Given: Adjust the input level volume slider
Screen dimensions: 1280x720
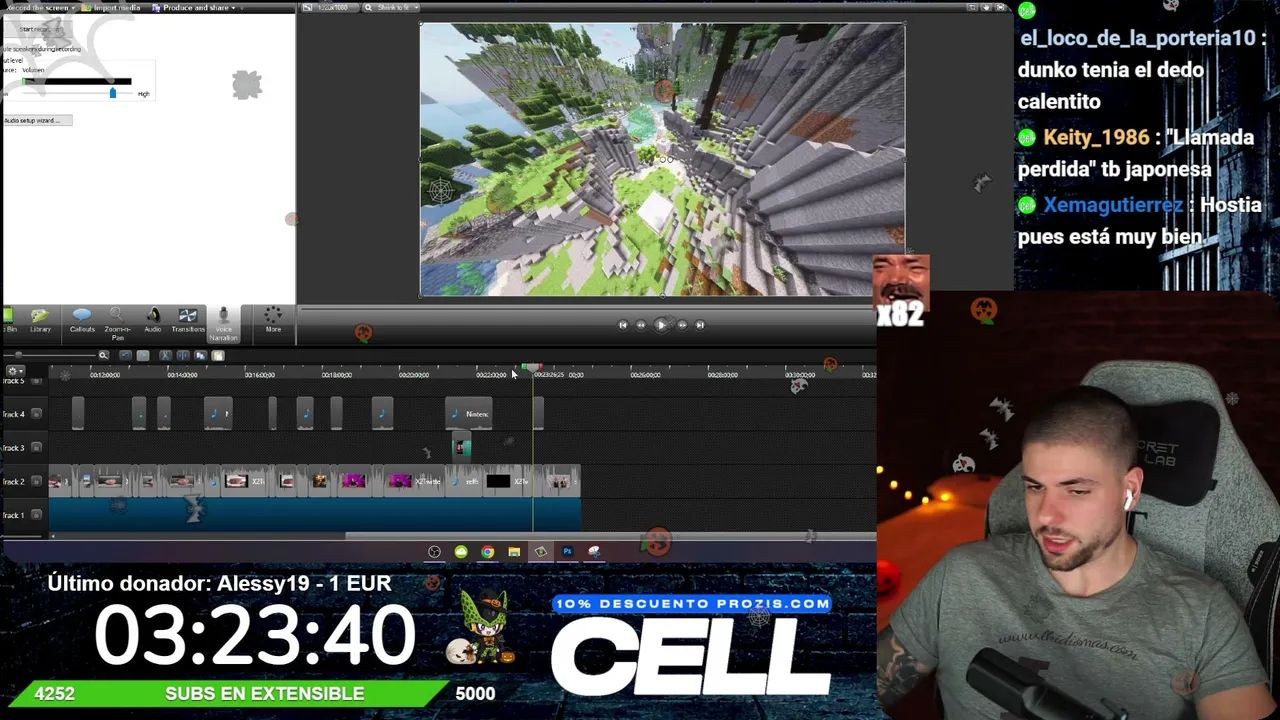Looking at the screenshot, I should click(112, 93).
